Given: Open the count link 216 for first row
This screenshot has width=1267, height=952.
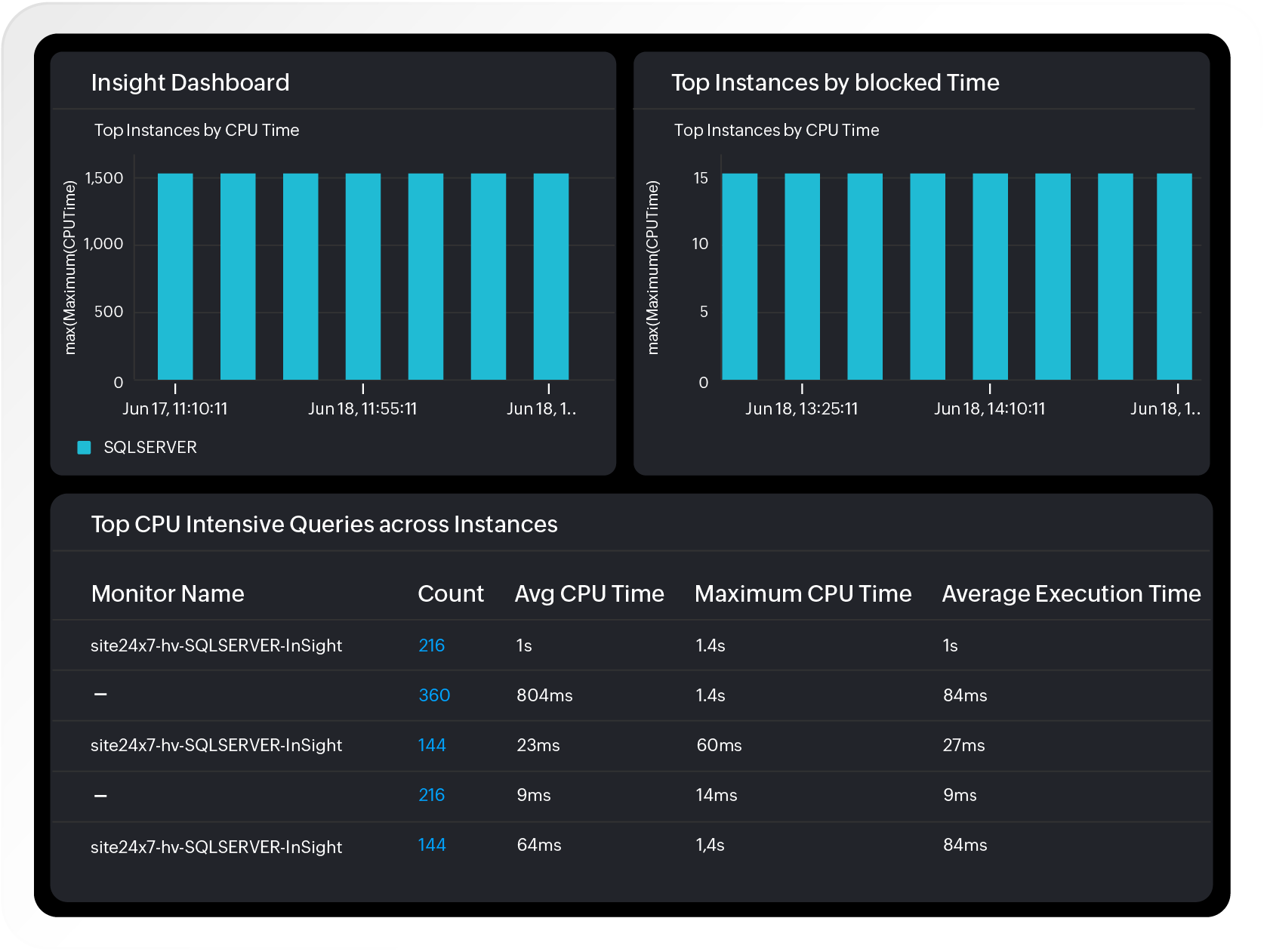Looking at the screenshot, I should (x=432, y=645).
